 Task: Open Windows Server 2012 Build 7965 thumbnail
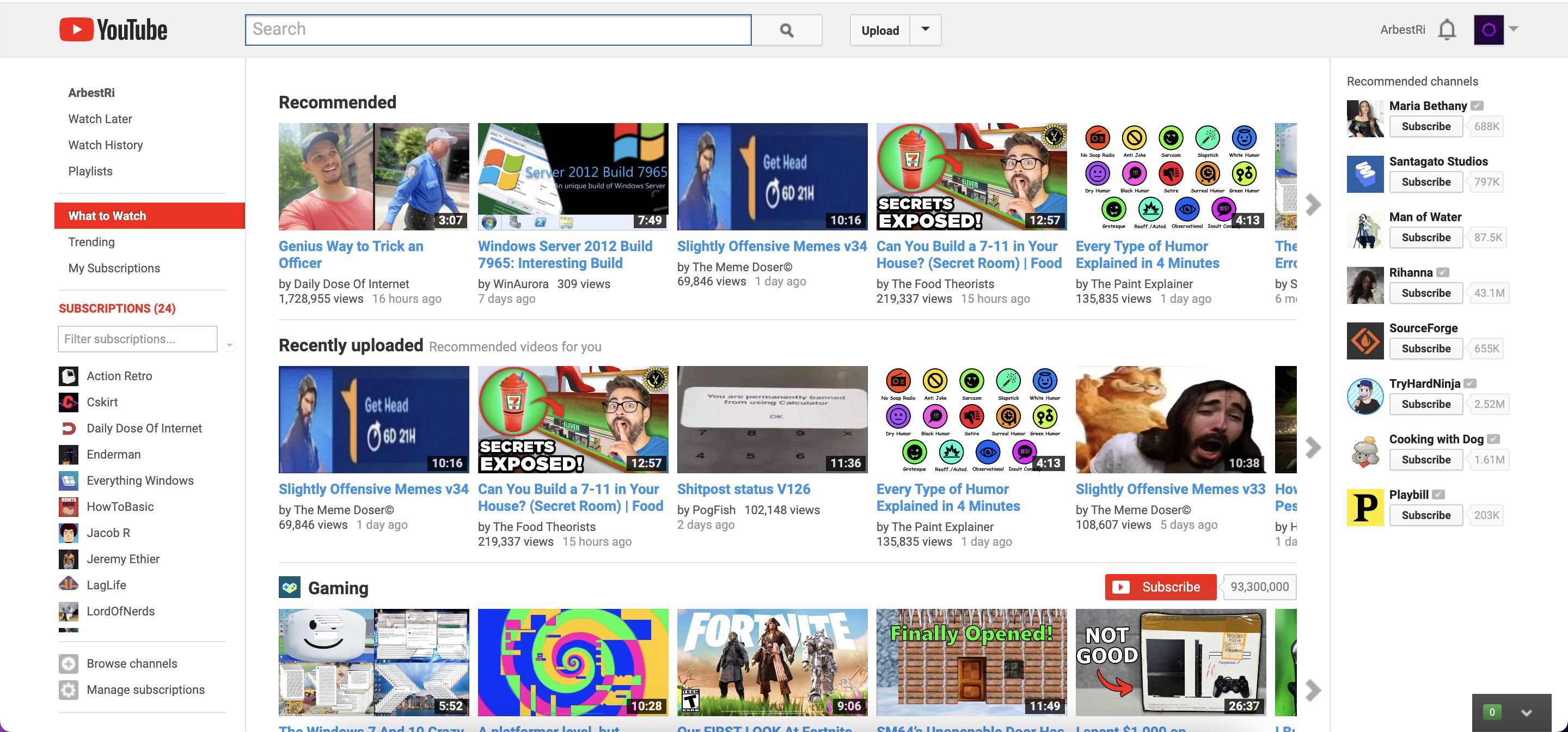pos(573,176)
